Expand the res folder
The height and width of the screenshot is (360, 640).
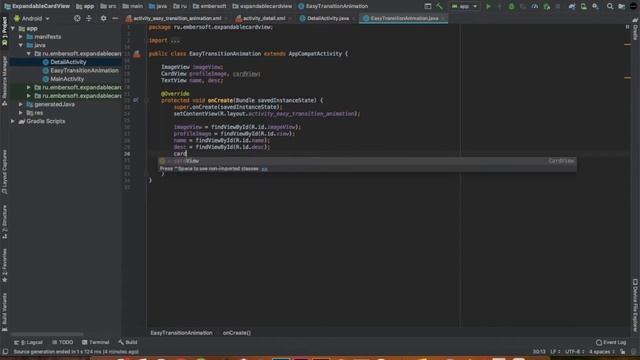point(21,113)
